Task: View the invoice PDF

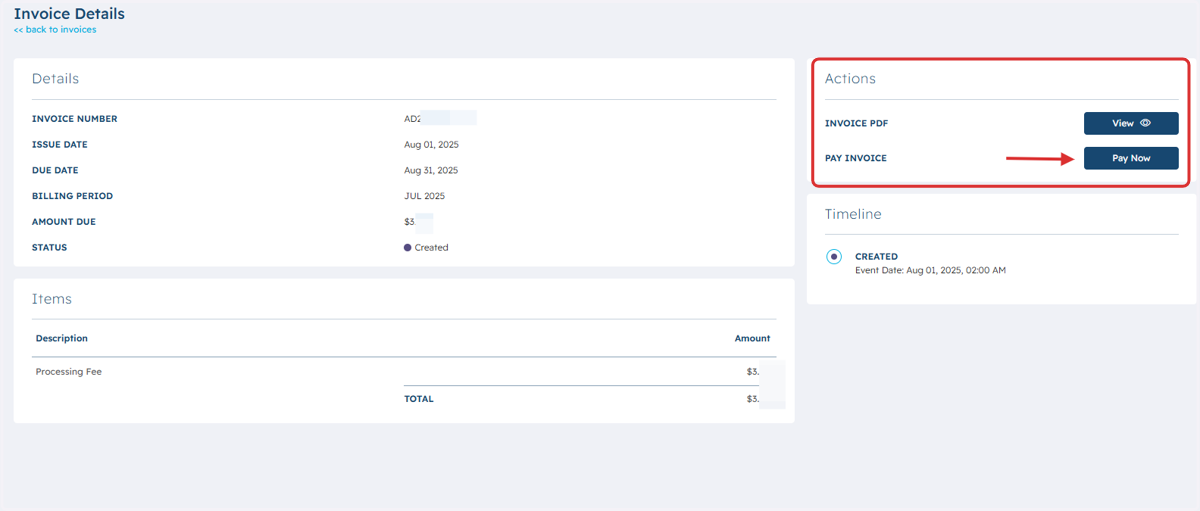Action: tap(1131, 123)
